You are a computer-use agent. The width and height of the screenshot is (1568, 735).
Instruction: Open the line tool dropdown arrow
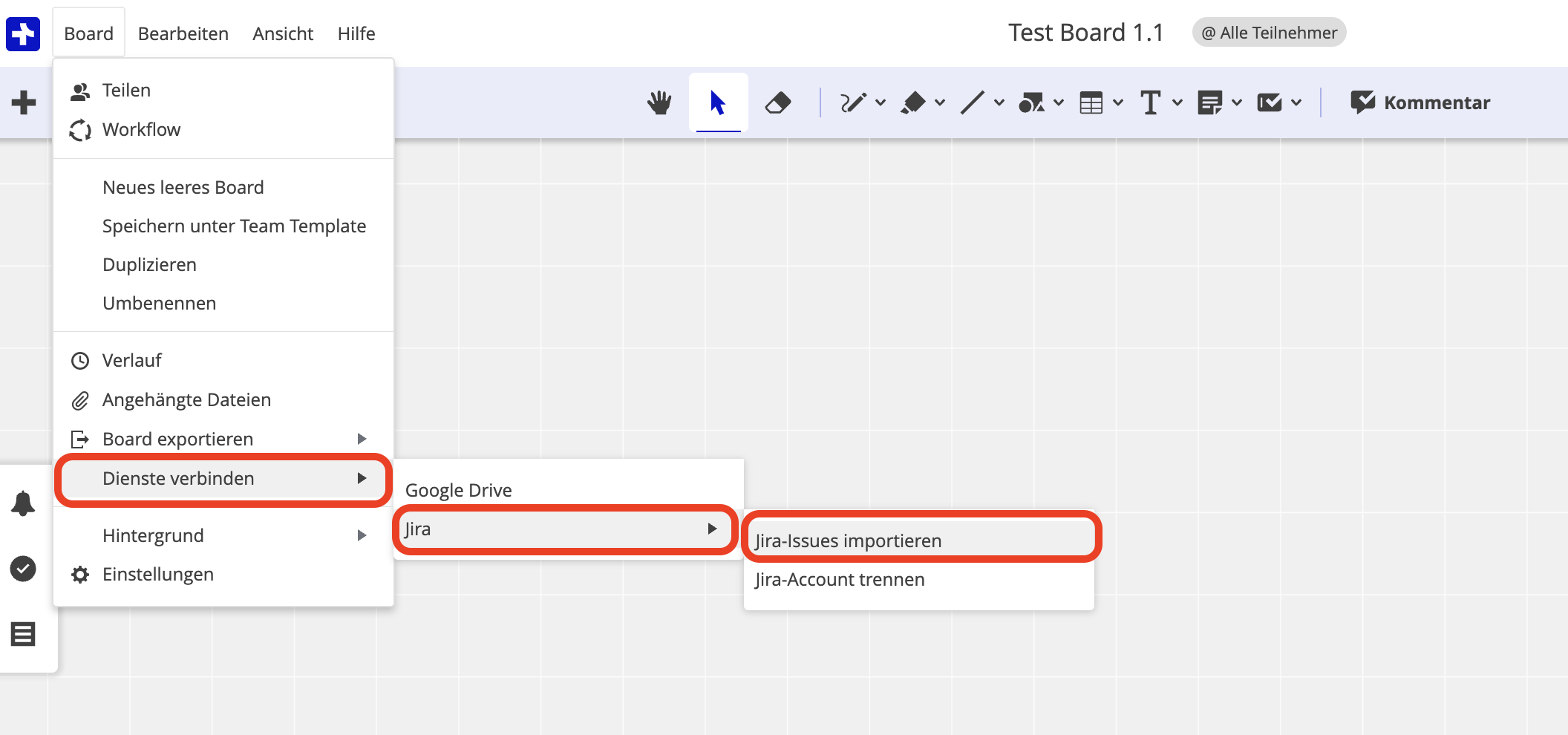(x=999, y=102)
